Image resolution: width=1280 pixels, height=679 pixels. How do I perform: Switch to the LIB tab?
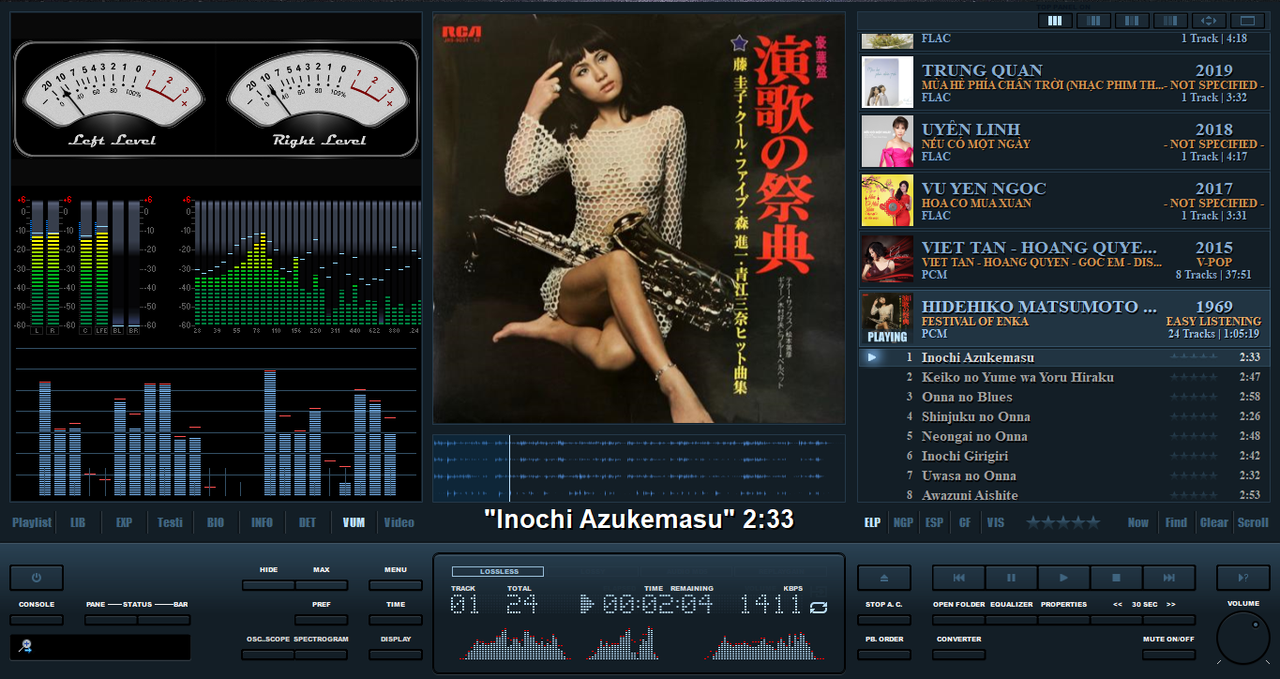(x=78, y=522)
